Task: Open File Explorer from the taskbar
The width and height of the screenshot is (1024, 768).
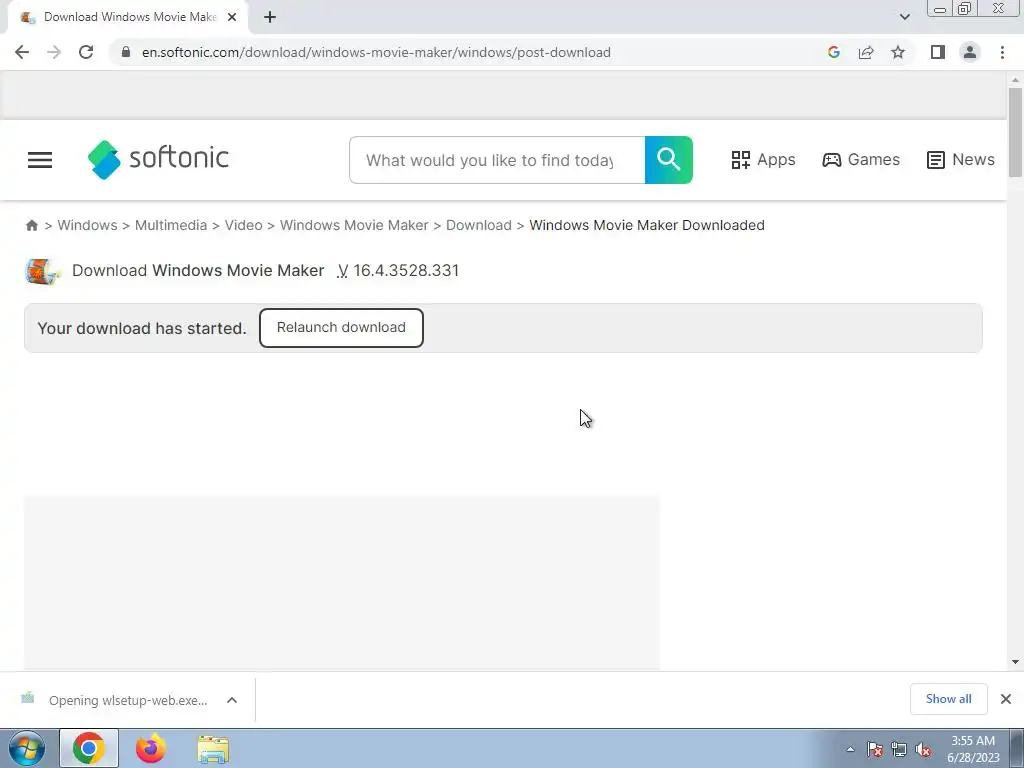Action: click(213, 749)
